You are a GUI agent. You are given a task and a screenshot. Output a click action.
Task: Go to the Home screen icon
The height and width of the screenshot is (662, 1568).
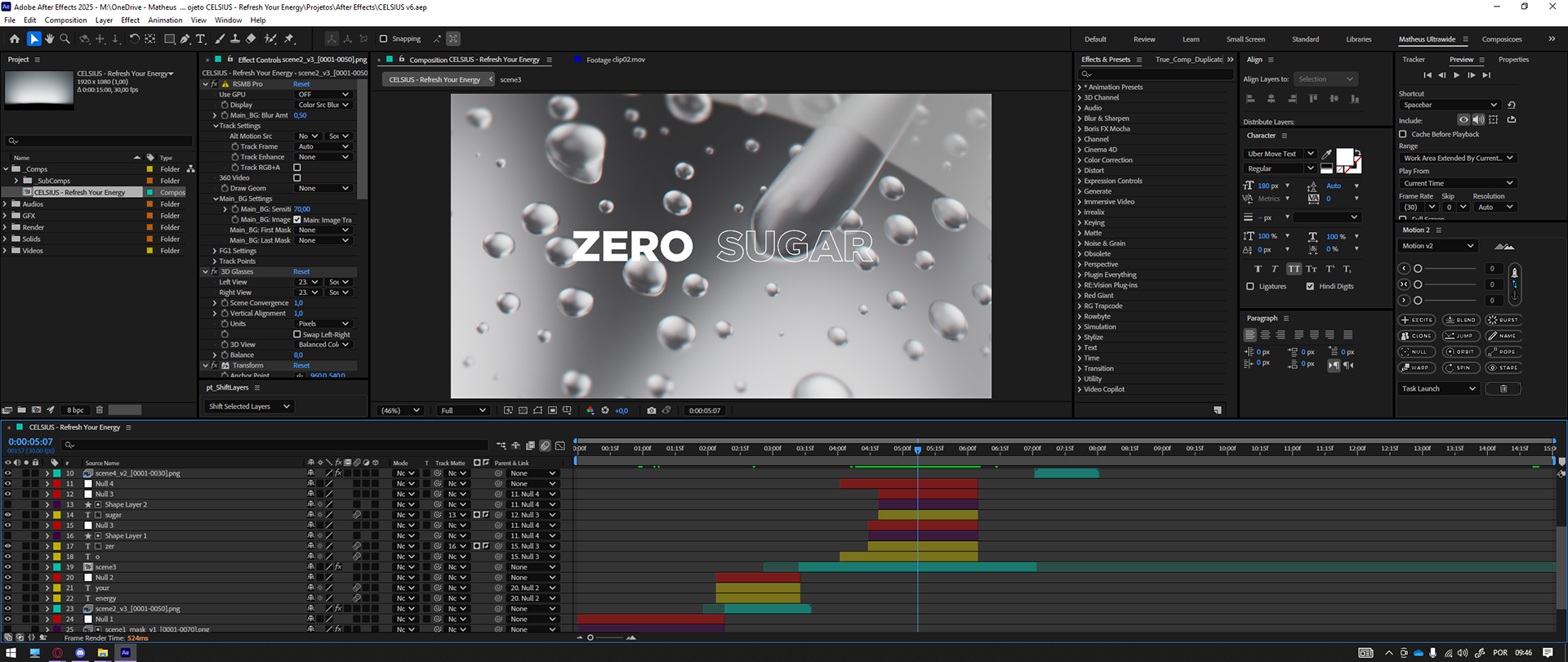(14, 38)
